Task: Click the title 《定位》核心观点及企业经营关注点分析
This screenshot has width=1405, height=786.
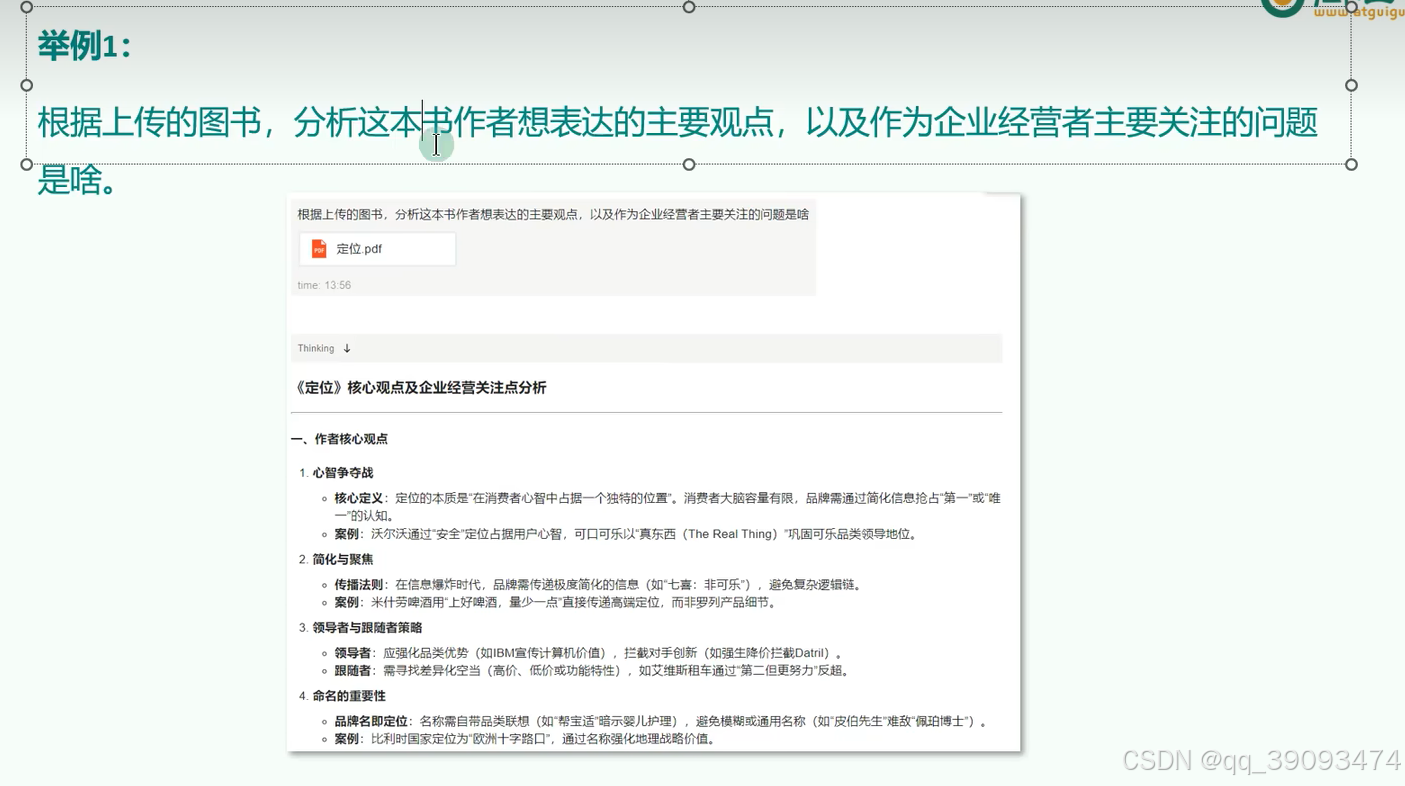Action: tap(421, 388)
